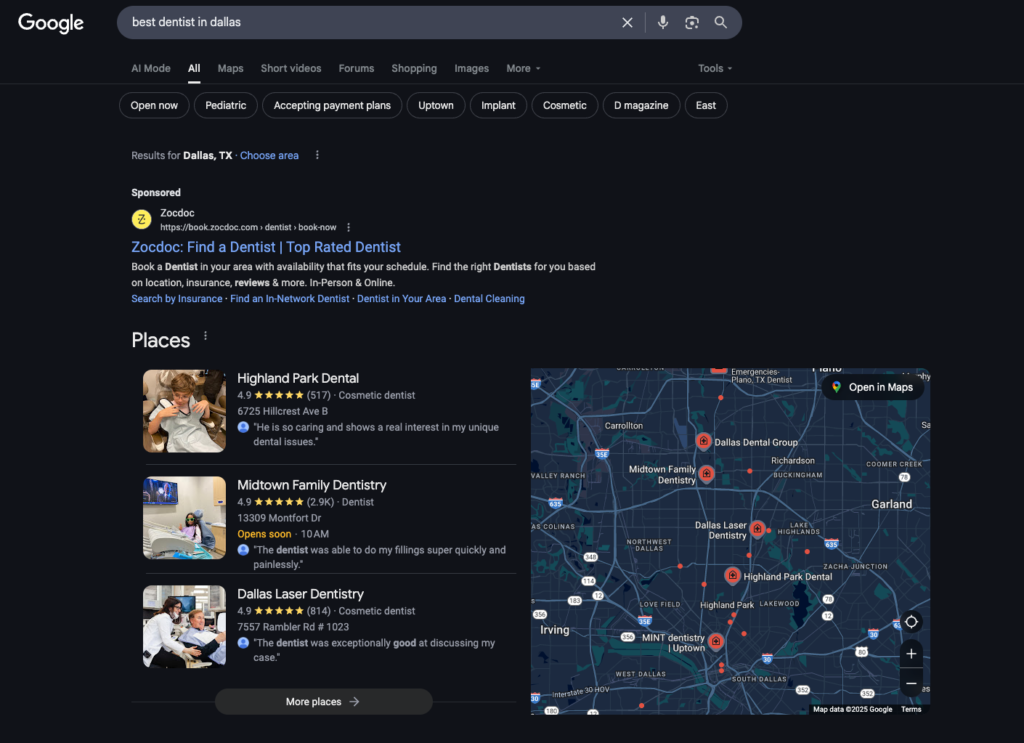
Task: Open the Images tab
Action: click(x=472, y=69)
